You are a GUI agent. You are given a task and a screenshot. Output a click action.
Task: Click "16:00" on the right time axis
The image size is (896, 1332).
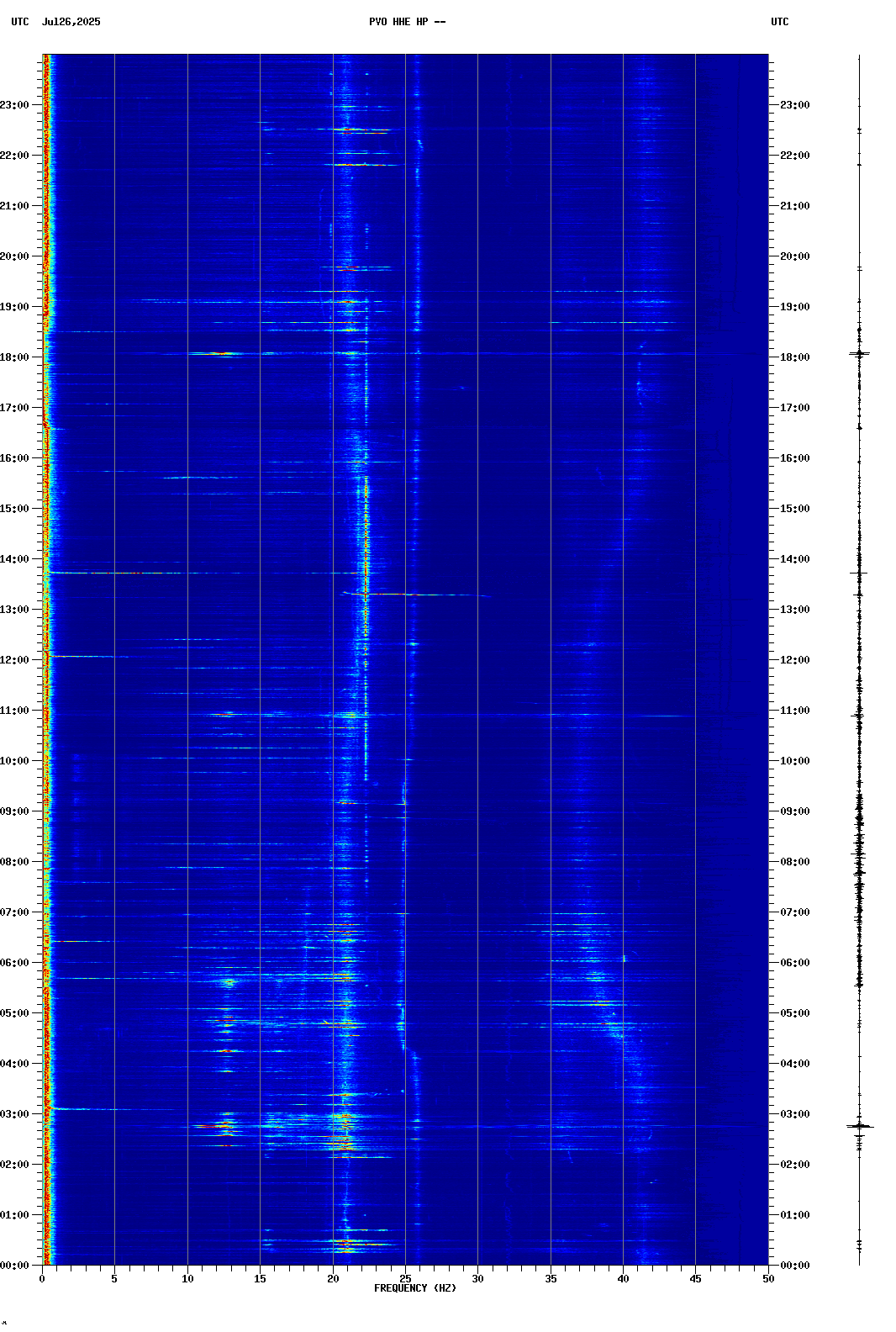[x=795, y=458]
